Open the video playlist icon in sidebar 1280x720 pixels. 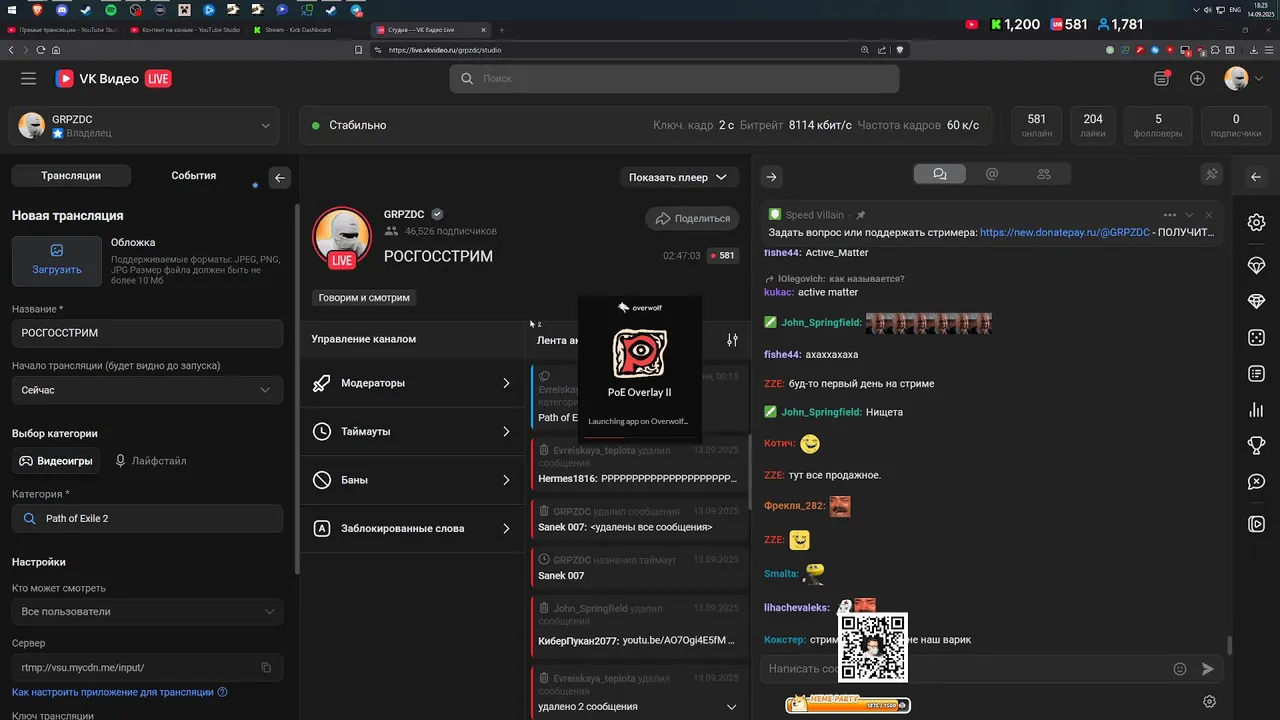coord(1256,523)
